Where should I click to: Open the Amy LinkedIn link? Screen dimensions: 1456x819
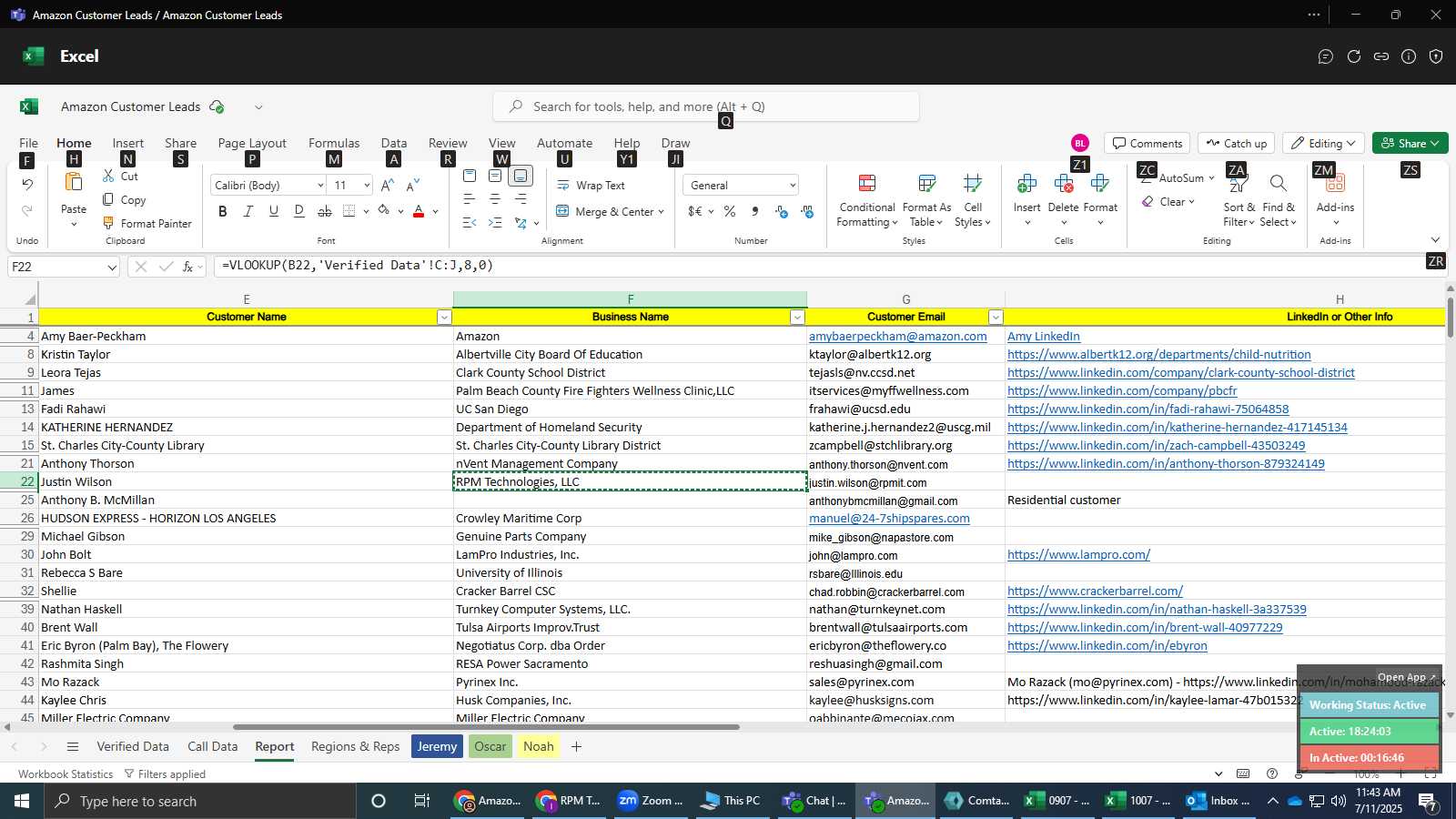point(1043,337)
